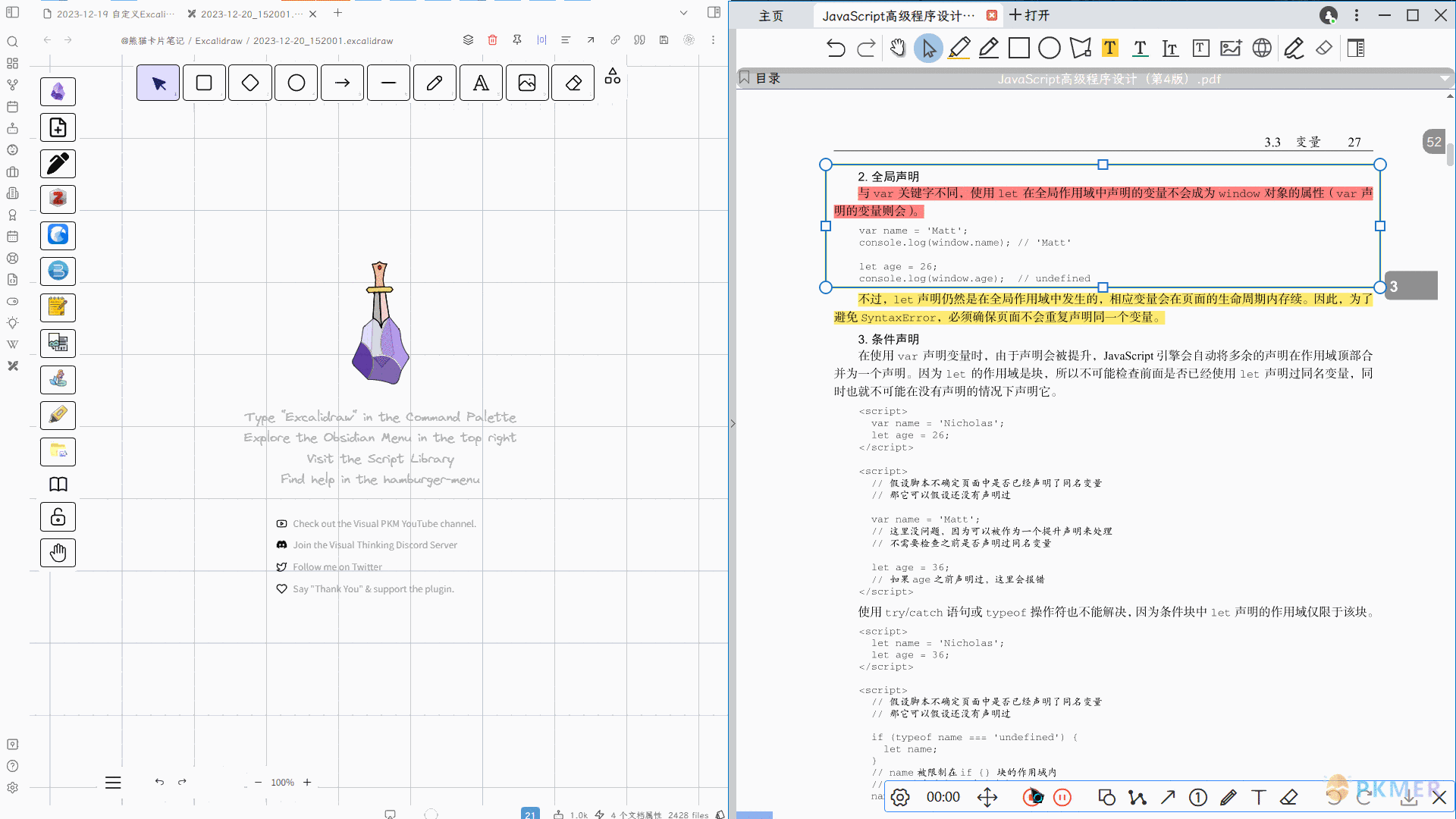Toggle the canvas lock icon in side panel
This screenshot has height=819, width=1456.
pos(58,517)
